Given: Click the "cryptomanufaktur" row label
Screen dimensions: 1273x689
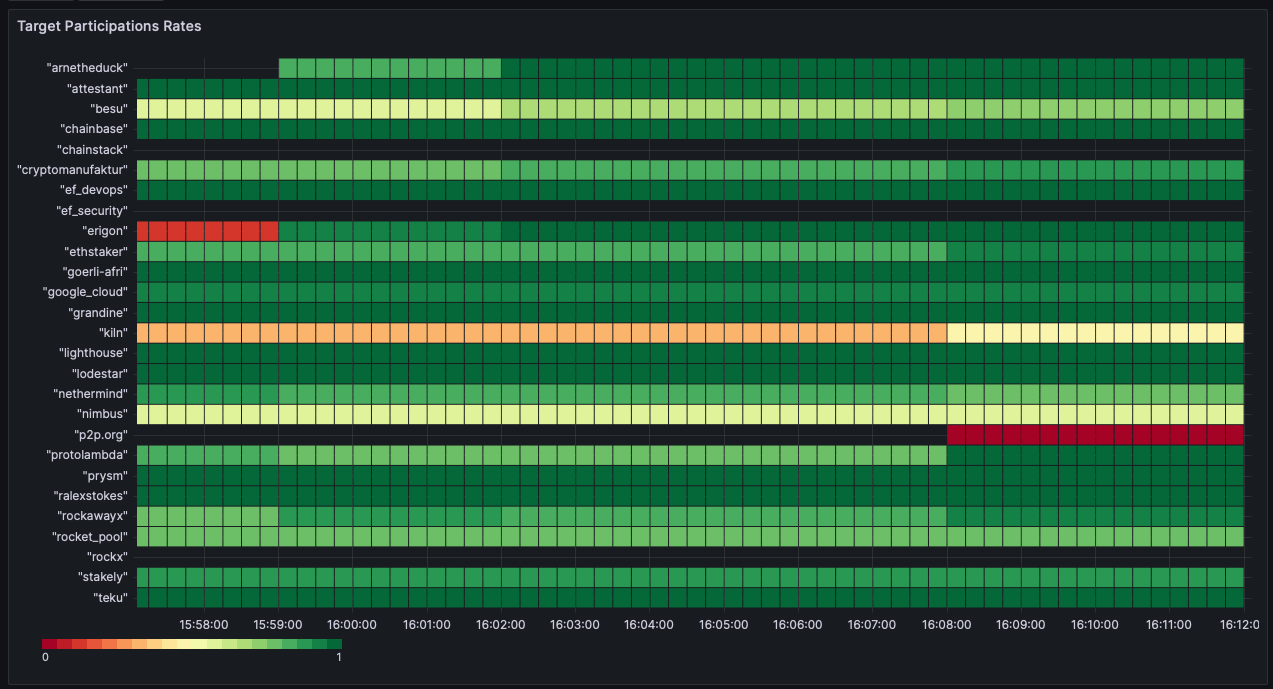Looking at the screenshot, I should (x=72, y=170).
